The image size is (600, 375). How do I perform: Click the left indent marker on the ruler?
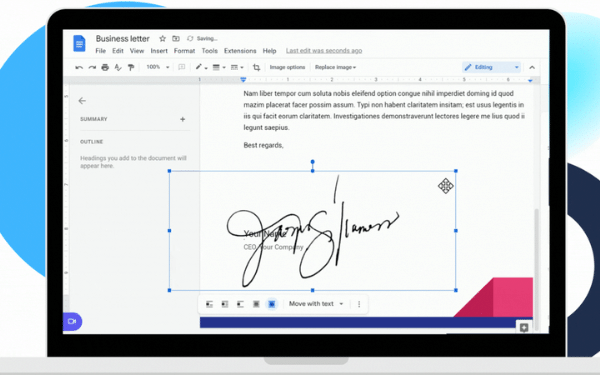(x=243, y=80)
